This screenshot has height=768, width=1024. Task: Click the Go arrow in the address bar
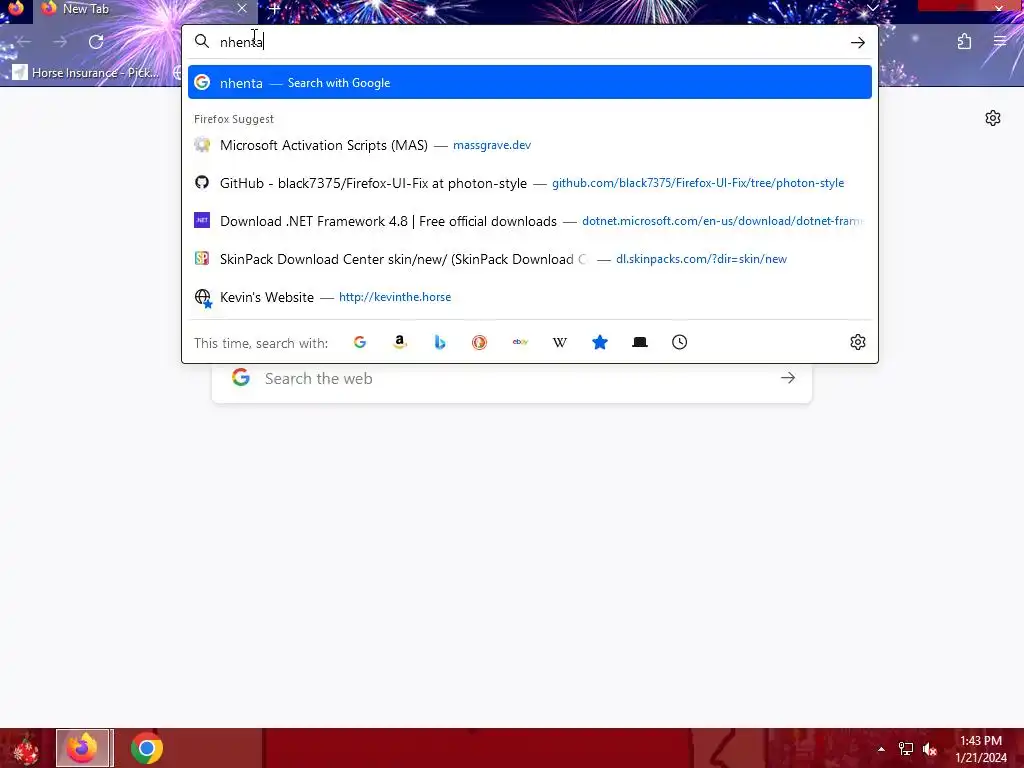coord(857,42)
